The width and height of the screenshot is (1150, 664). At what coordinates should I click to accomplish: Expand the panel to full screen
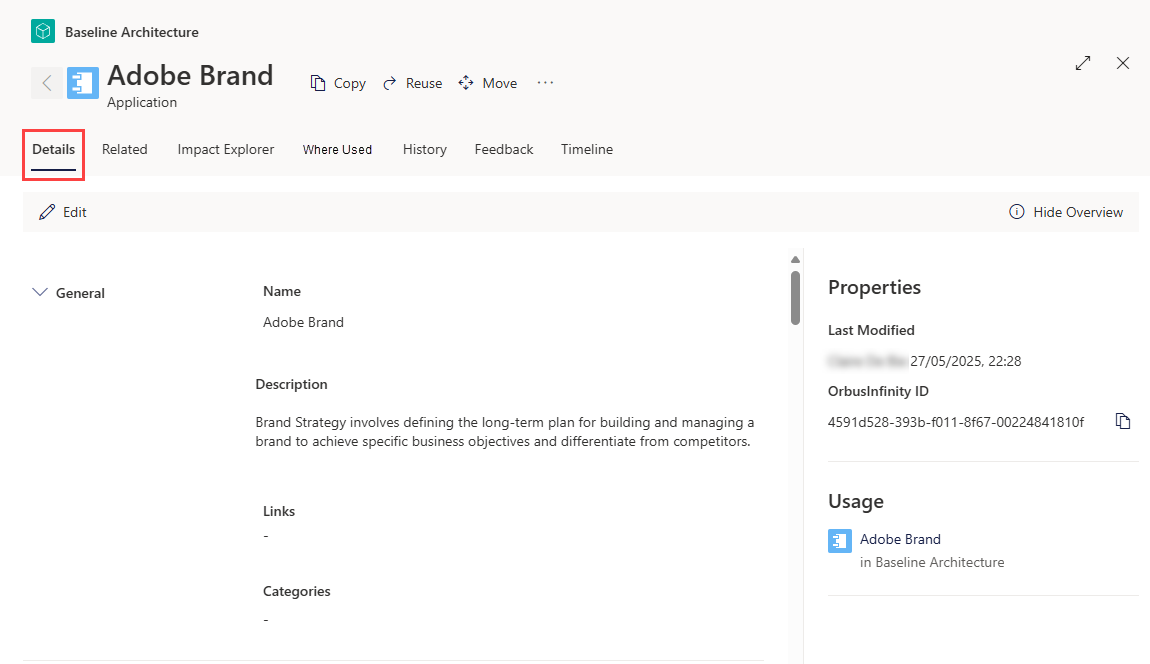[x=1083, y=63]
